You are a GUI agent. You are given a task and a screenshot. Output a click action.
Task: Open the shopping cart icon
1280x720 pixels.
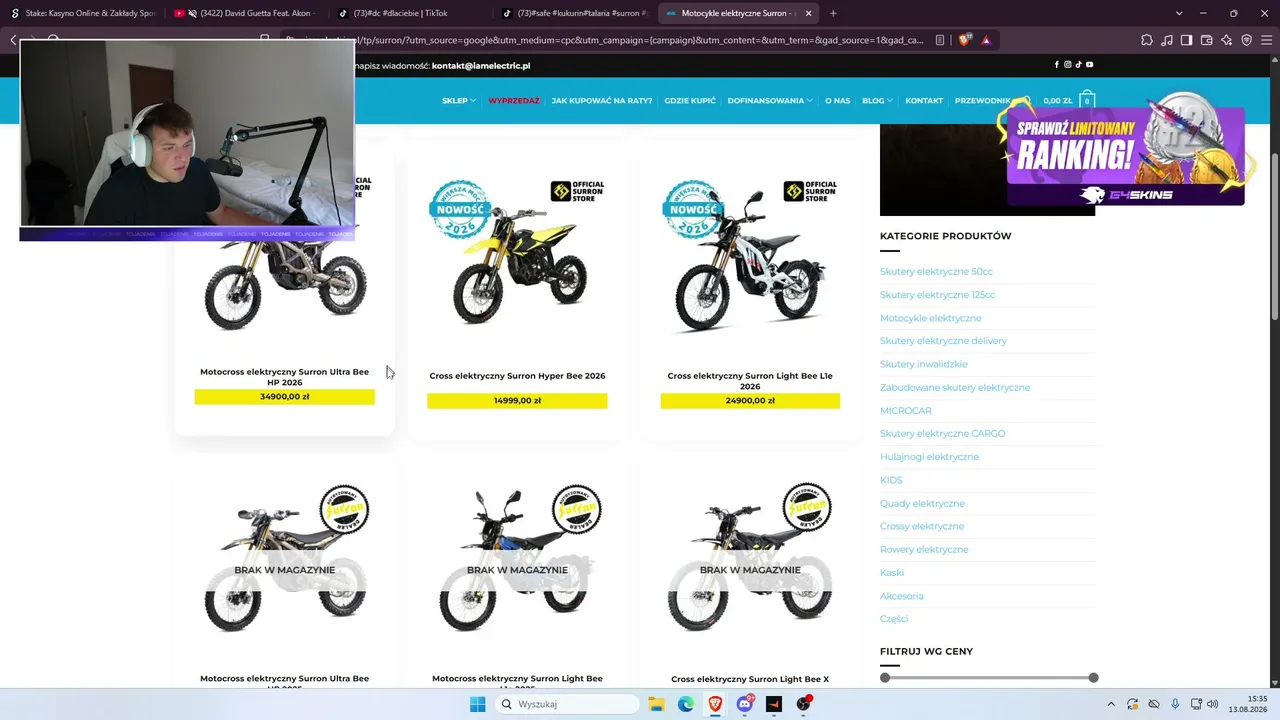click(1087, 100)
